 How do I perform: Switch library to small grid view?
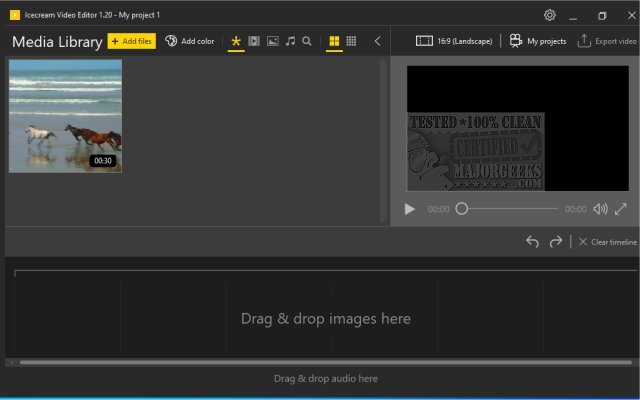pos(351,41)
